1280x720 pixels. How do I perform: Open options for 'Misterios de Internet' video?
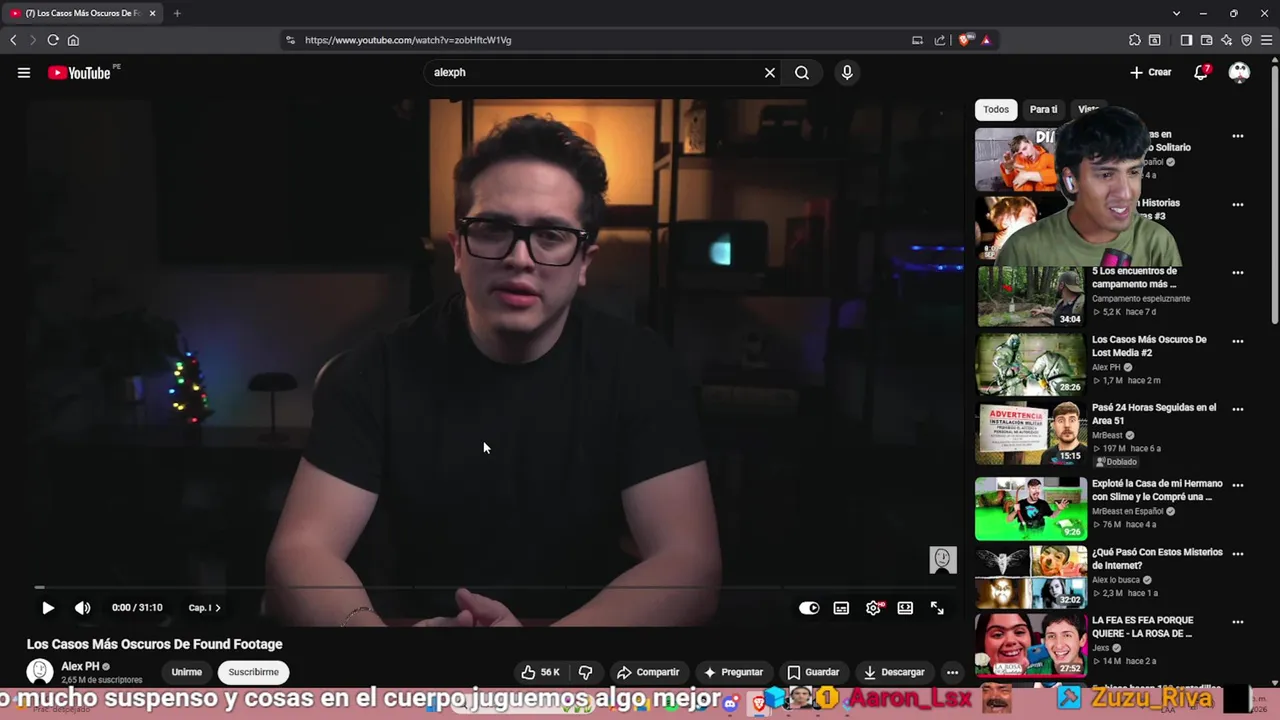click(1238, 553)
